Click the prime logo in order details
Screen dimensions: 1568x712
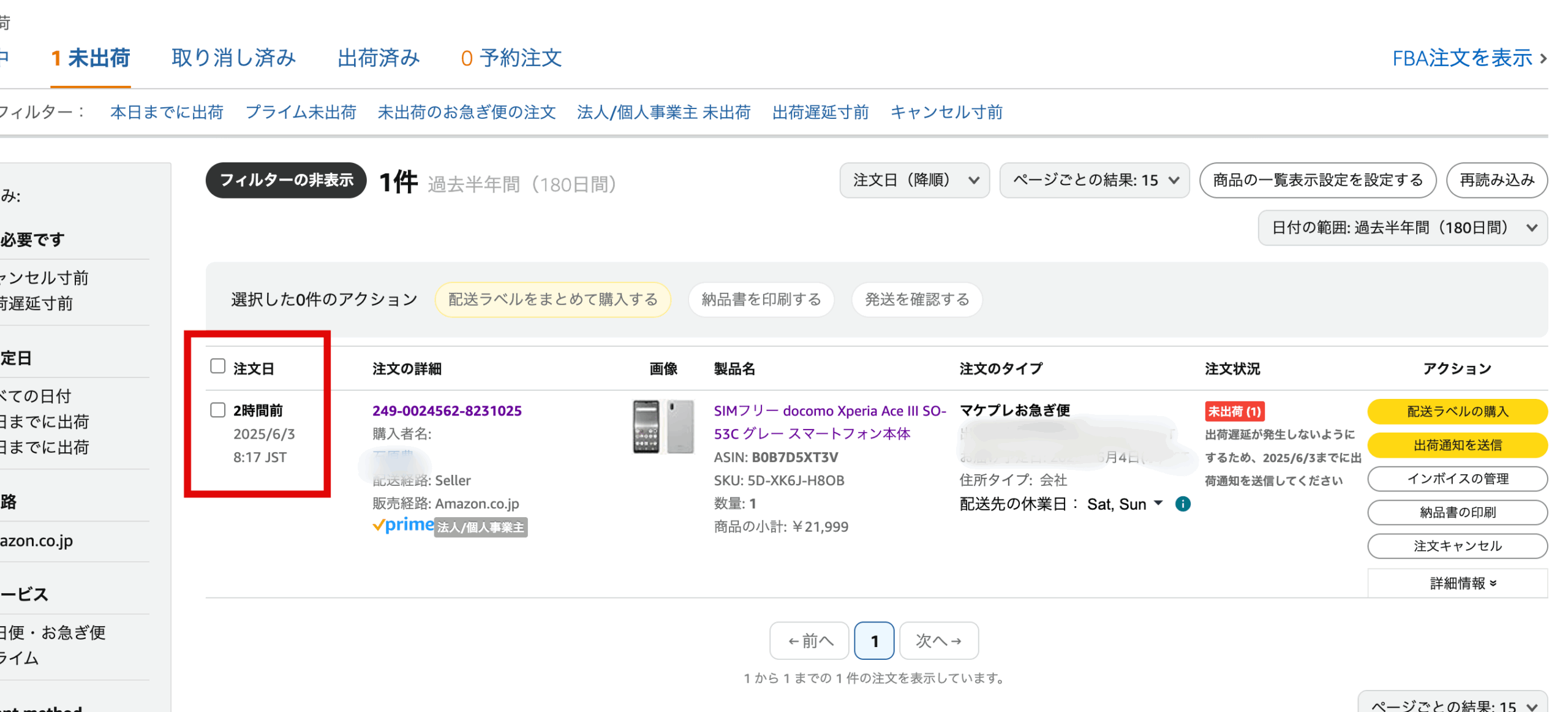coord(402,525)
